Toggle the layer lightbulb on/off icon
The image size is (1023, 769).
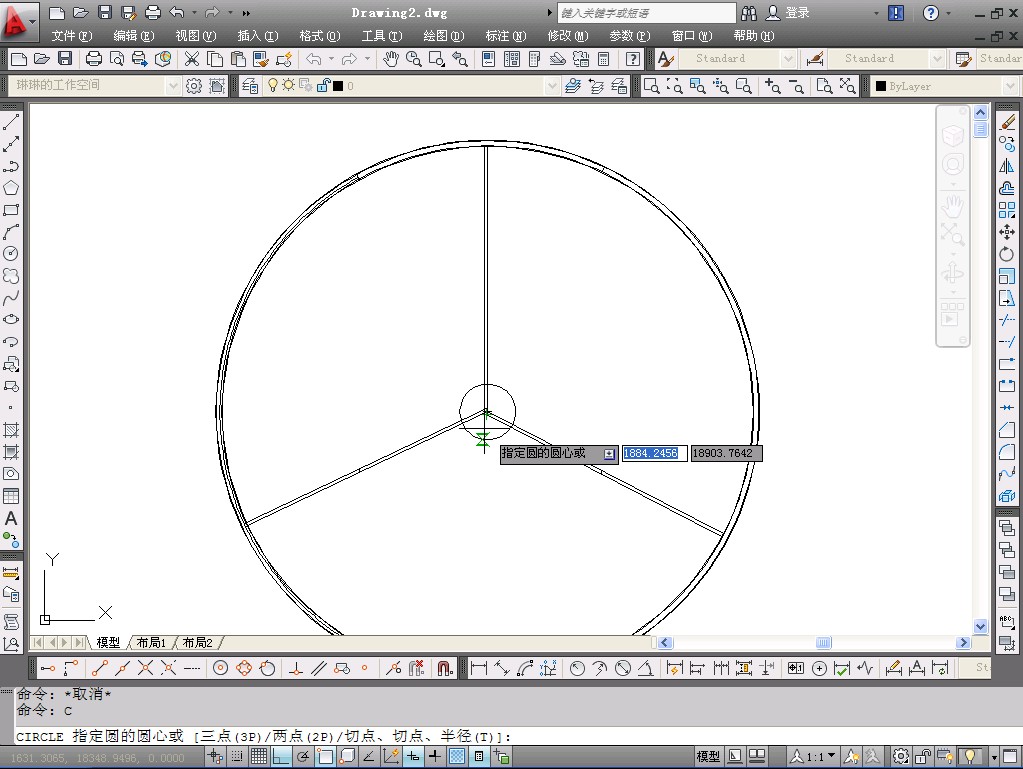click(x=272, y=86)
